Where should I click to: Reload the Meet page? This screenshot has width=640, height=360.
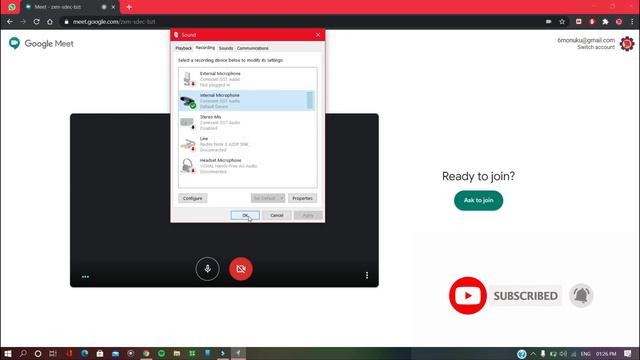[x=36, y=22]
